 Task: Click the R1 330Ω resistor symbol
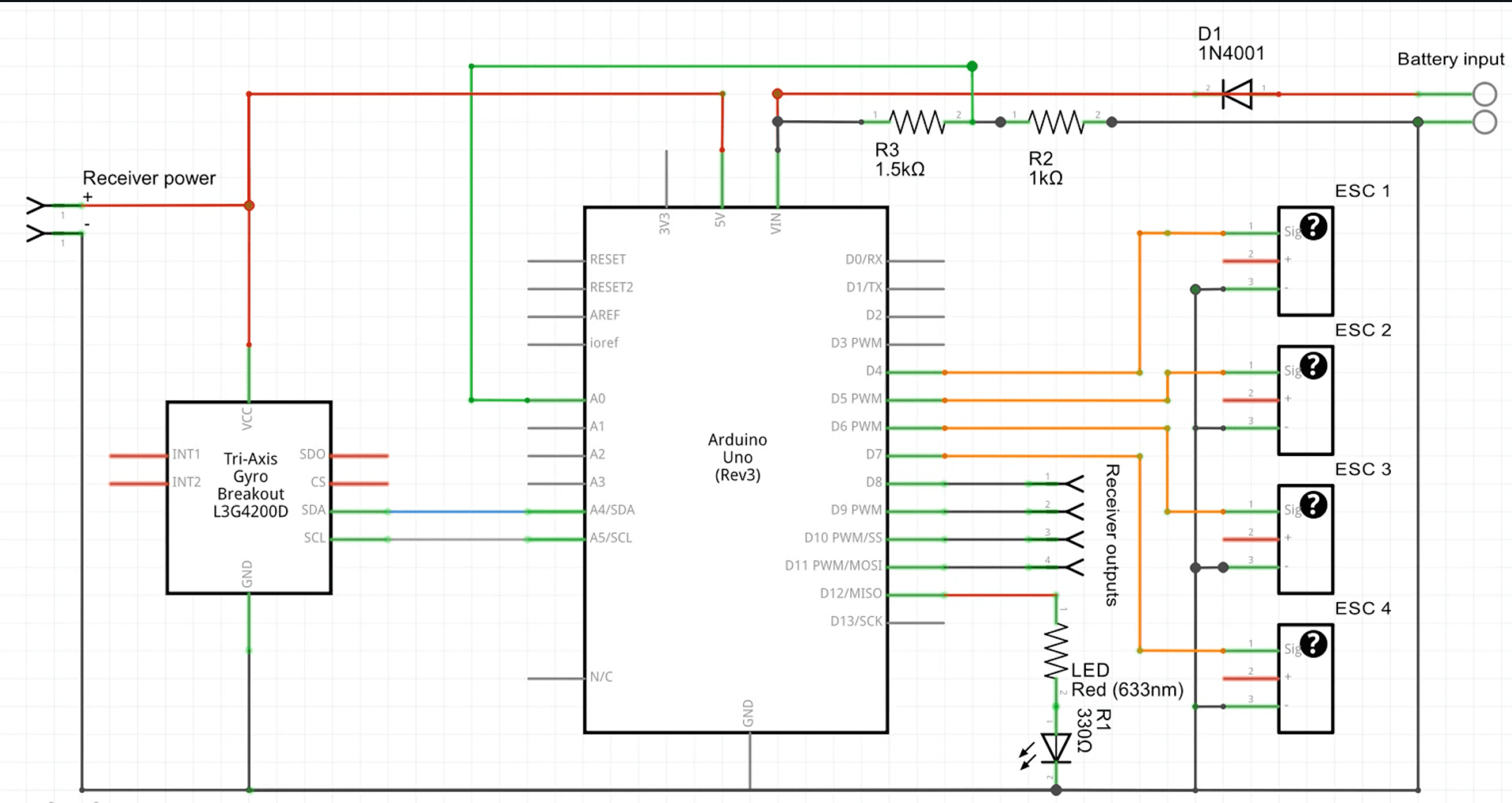tap(1056, 651)
